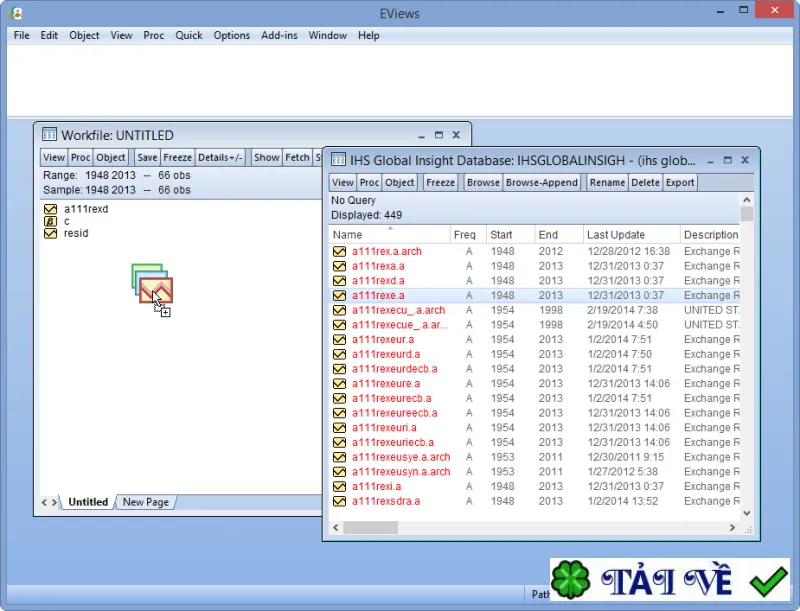Image resolution: width=800 pixels, height=611 pixels.
Task: Click Freeze button in database window
Action: [440, 183]
